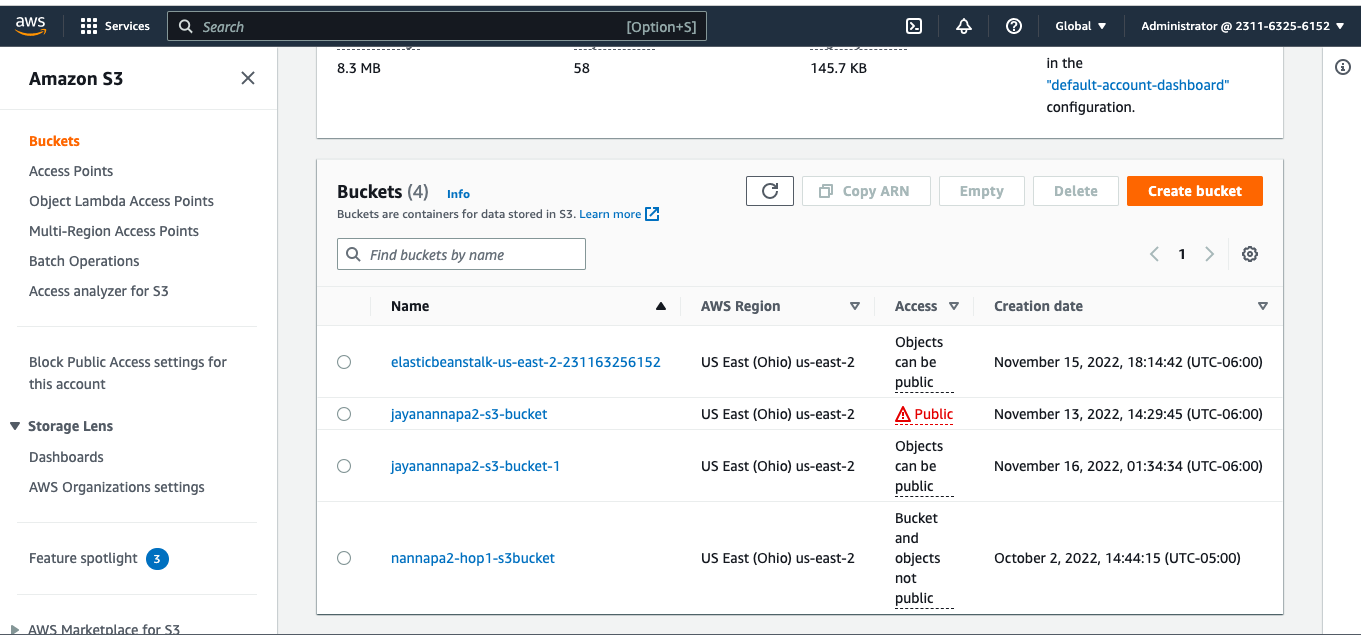Open the Global region dropdown

(x=1081, y=26)
